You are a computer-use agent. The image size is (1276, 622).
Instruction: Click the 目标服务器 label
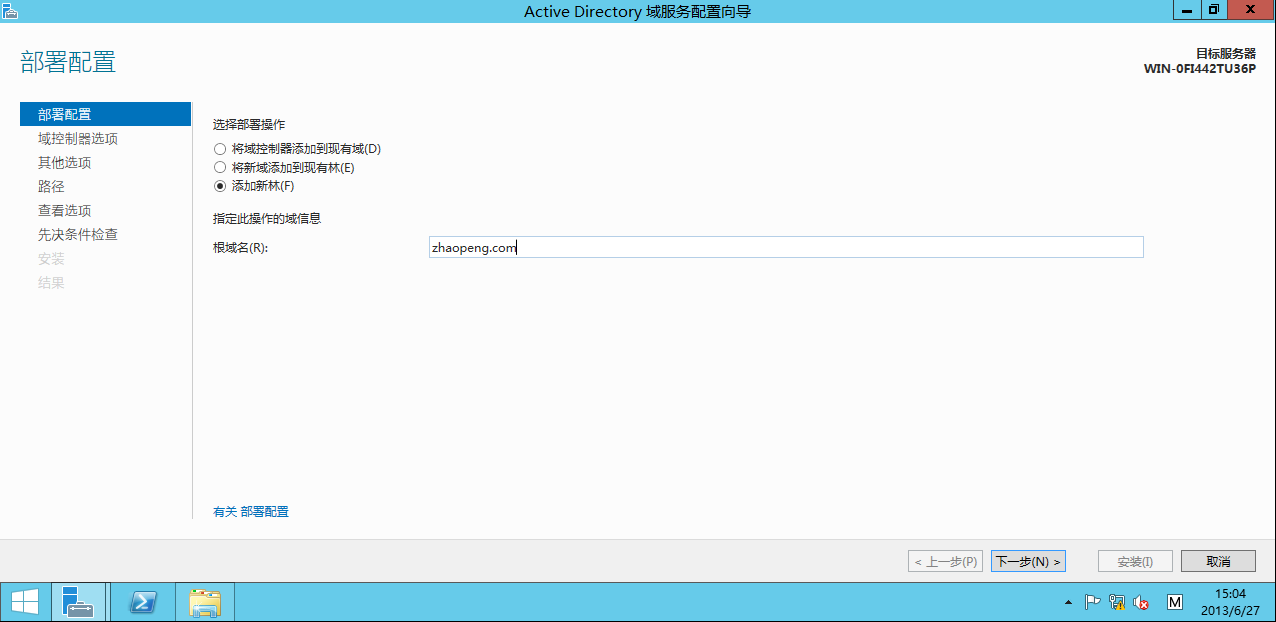1226,54
